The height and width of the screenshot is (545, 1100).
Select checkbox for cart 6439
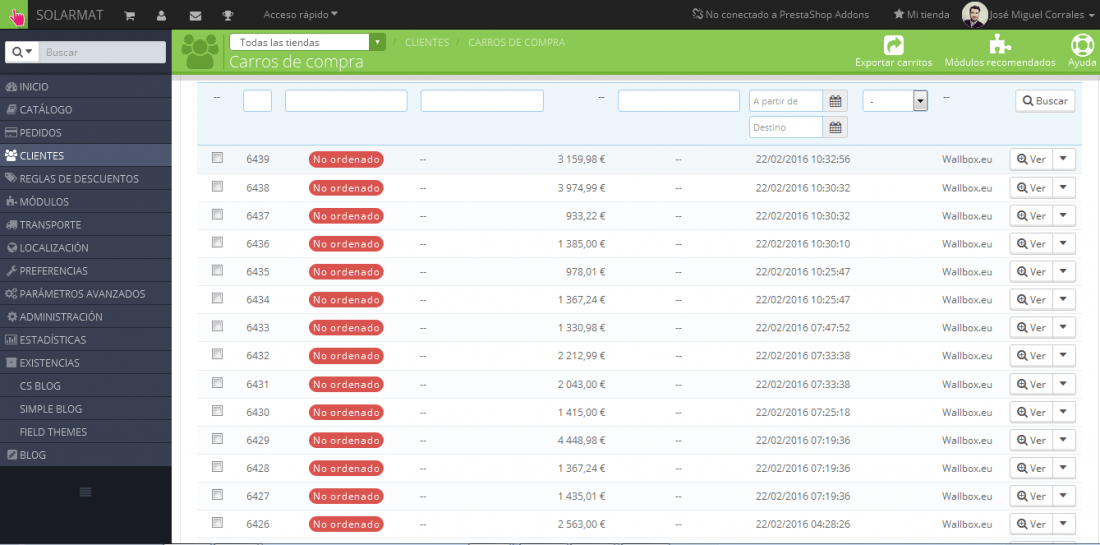(x=217, y=158)
